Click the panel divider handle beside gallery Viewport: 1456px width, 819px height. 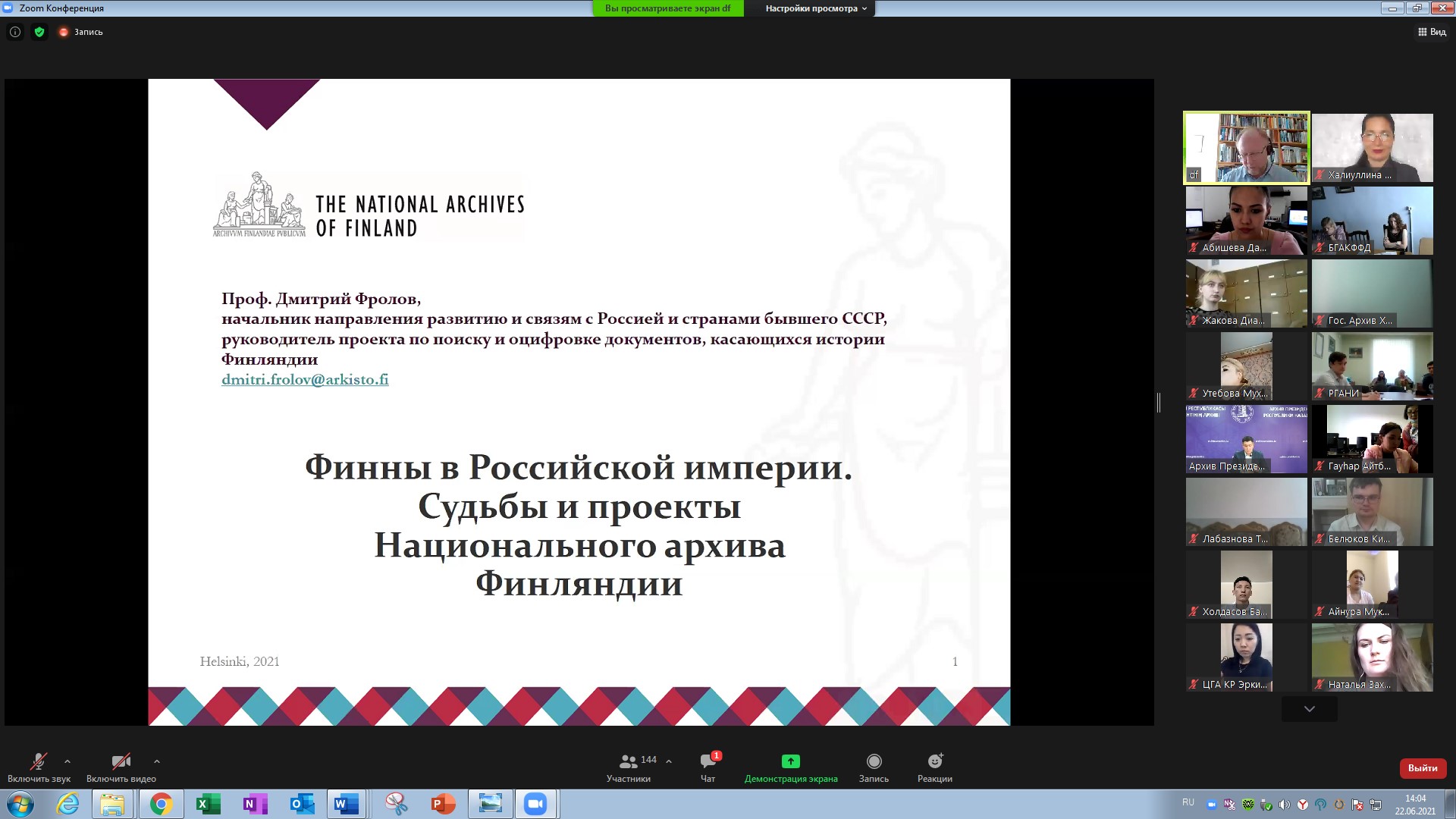click(x=1159, y=403)
